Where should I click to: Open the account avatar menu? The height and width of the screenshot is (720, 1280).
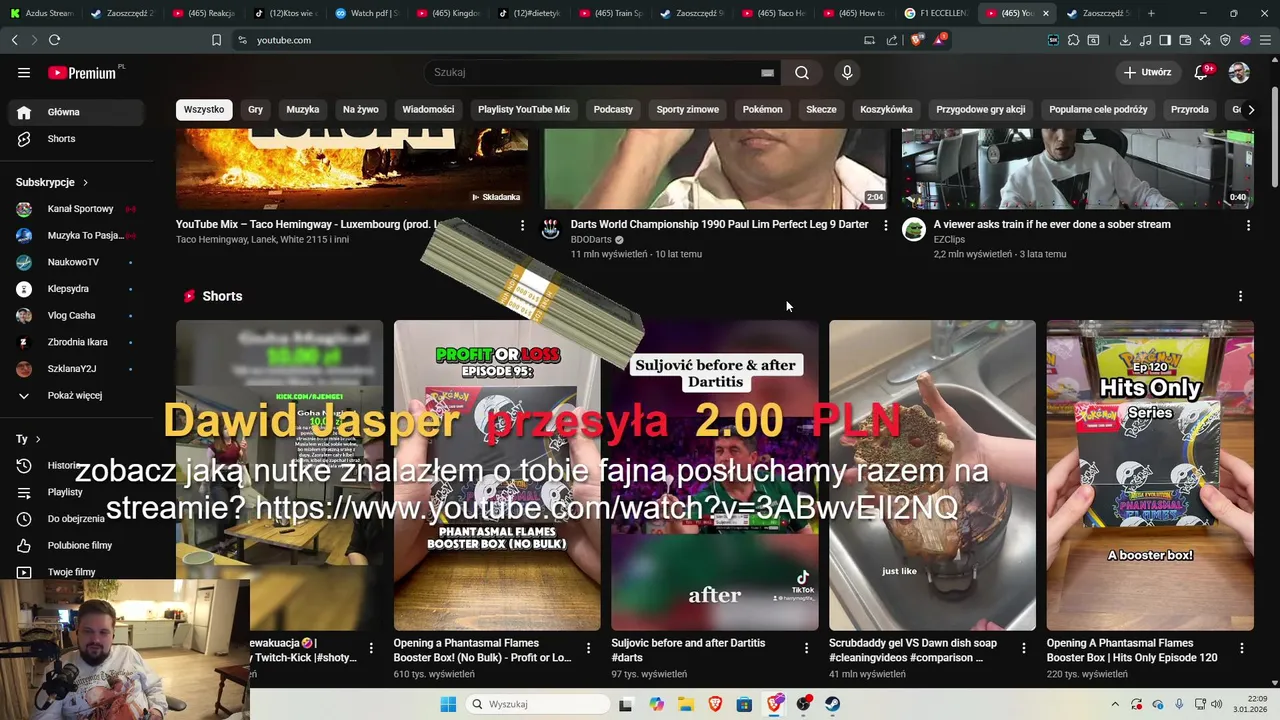coord(1239,72)
